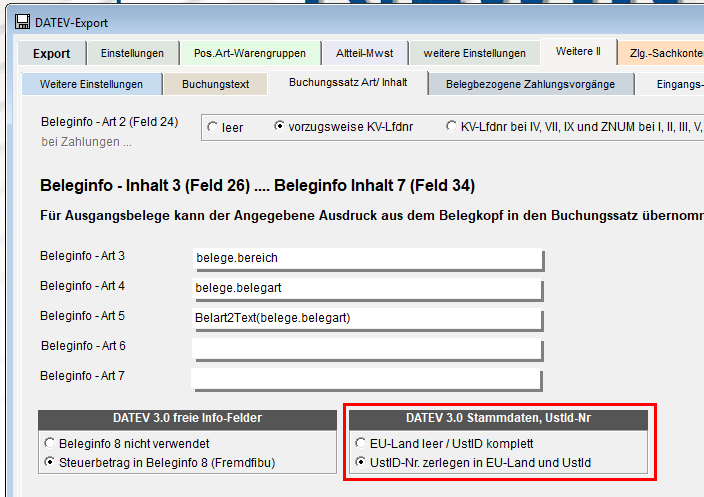Click the 'bei Zahlungen ...' text
Screen dimensions: 704x497
(87, 142)
